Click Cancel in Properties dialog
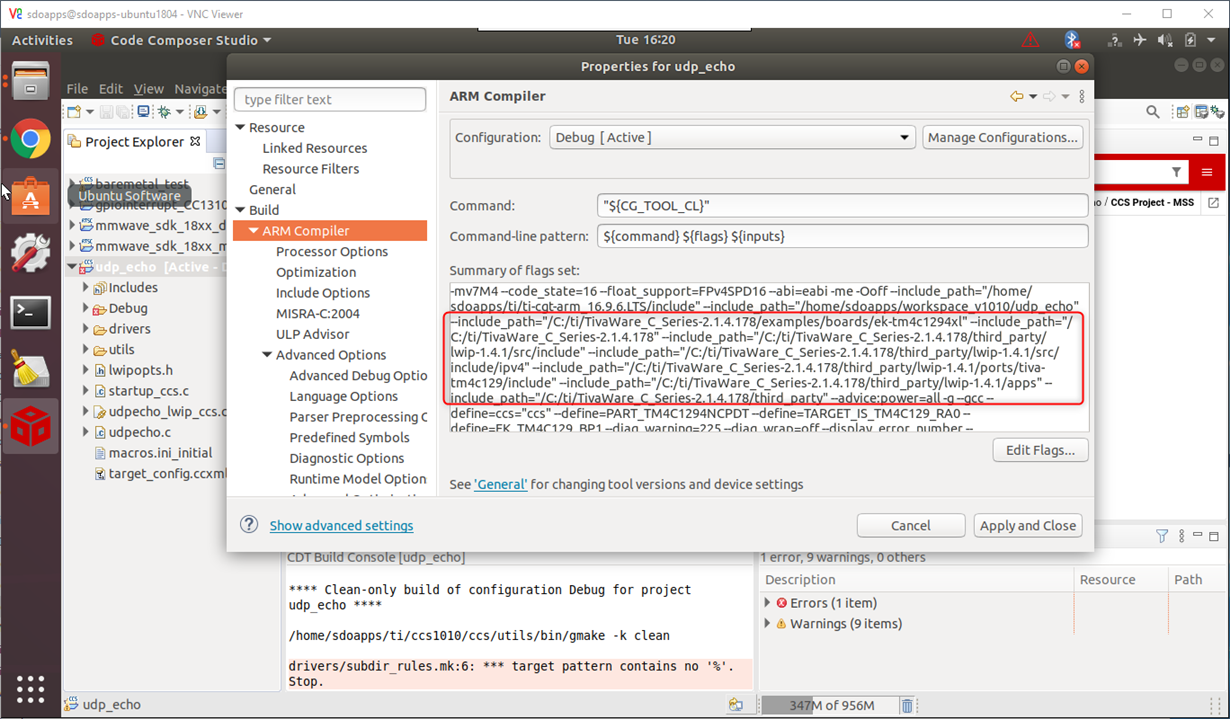 (911, 525)
